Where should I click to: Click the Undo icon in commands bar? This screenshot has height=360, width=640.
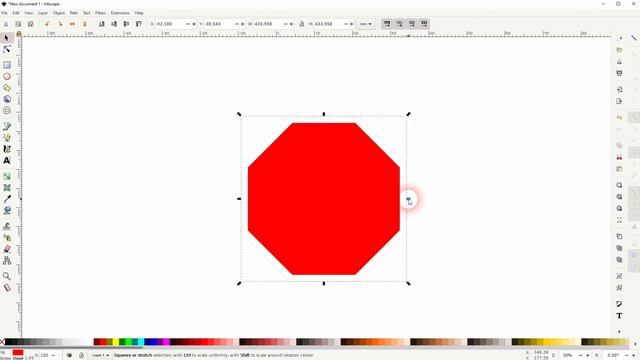(x=619, y=118)
